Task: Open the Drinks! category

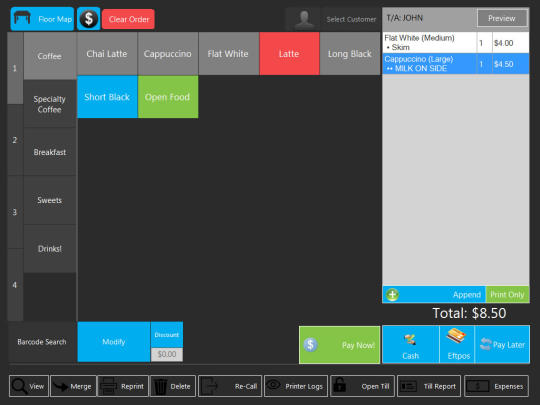Action: tap(50, 249)
